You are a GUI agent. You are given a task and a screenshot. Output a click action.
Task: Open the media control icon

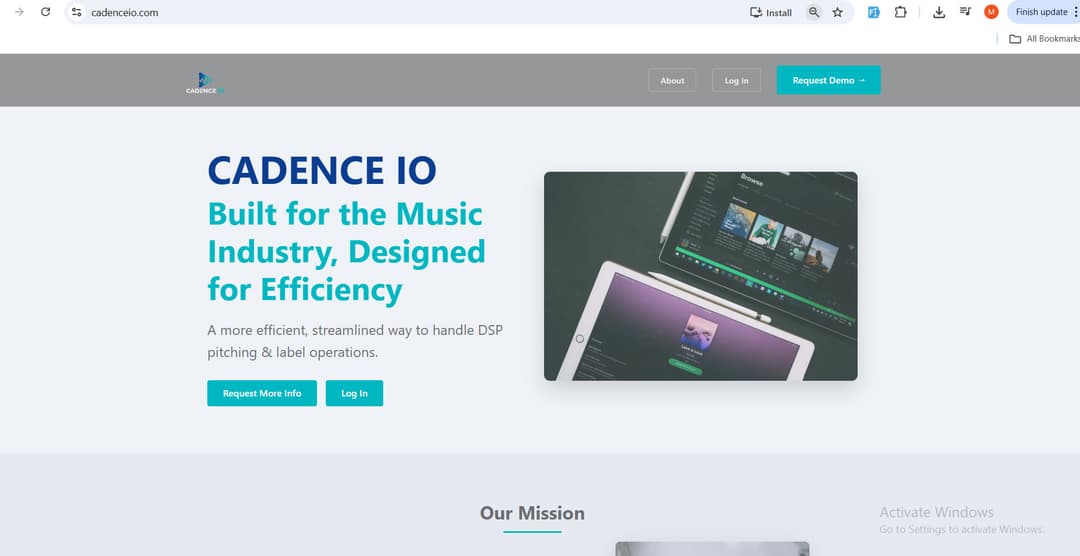pyautogui.click(x=966, y=12)
